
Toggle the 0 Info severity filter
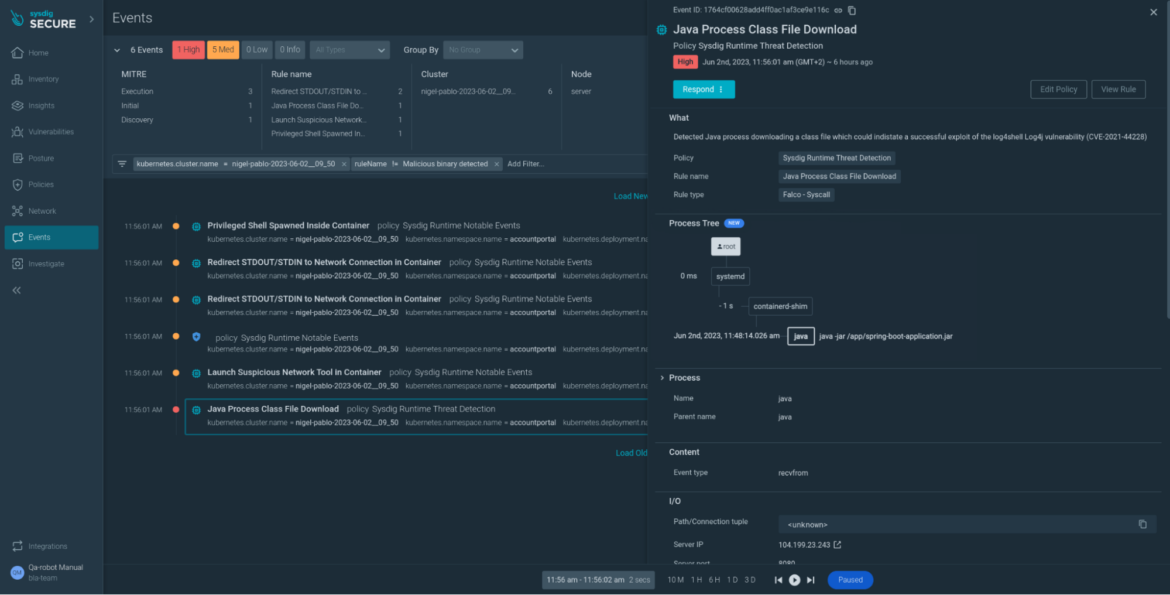pos(290,50)
